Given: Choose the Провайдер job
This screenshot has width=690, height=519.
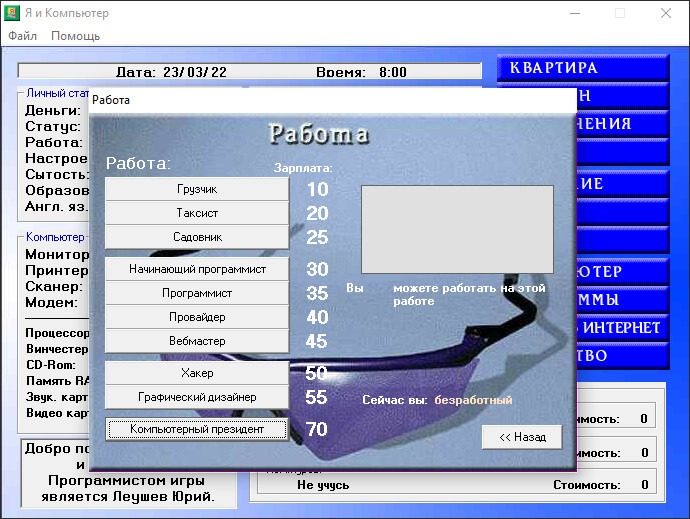Looking at the screenshot, I should [197, 317].
